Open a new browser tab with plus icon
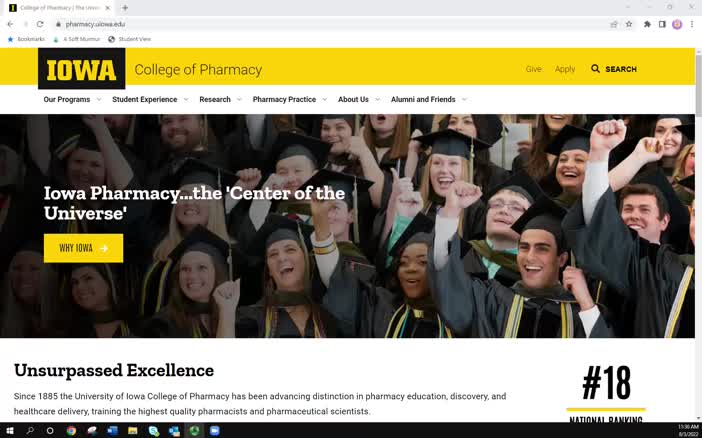This screenshot has width=702, height=438. (125, 7)
